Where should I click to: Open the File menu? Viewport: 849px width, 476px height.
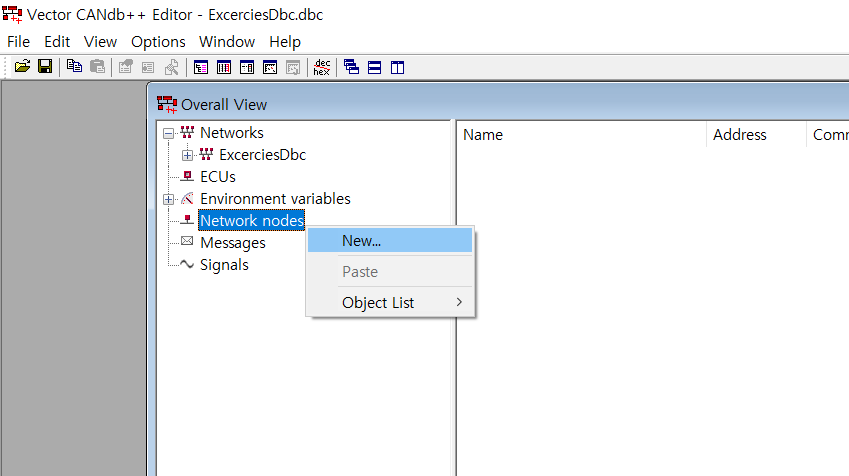[x=18, y=42]
